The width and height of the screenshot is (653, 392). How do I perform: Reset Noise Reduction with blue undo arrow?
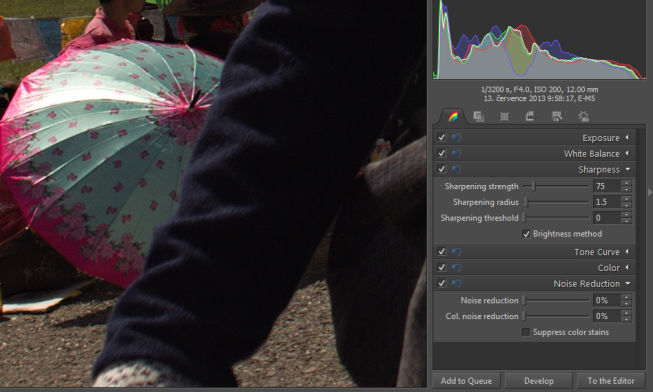(x=456, y=283)
